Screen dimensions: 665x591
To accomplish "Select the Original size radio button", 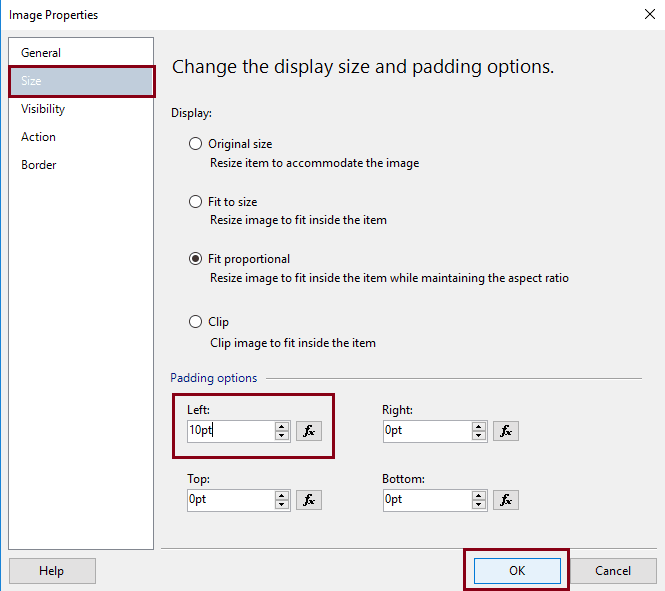I will pos(196,144).
